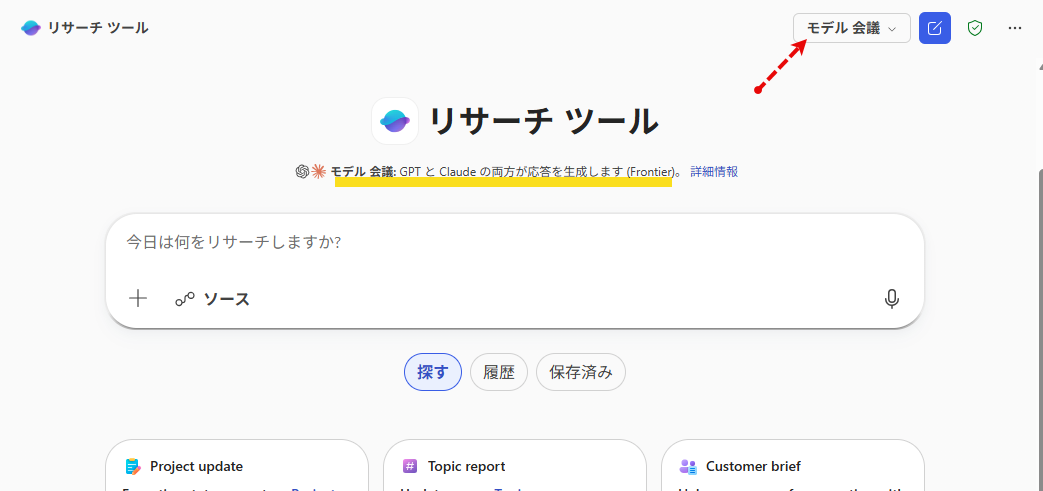This screenshot has height=491, width=1043.
Task: Open the 保存済み tab
Action: pos(580,372)
